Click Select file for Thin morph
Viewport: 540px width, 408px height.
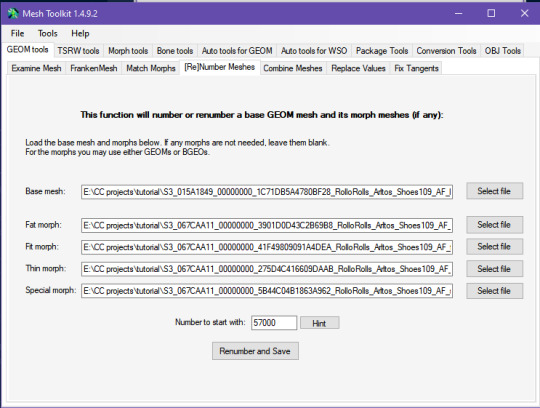click(495, 269)
